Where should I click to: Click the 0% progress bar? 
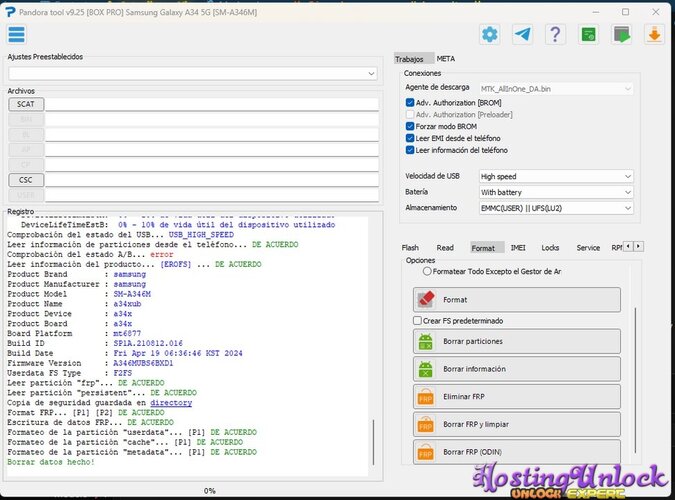(x=209, y=491)
